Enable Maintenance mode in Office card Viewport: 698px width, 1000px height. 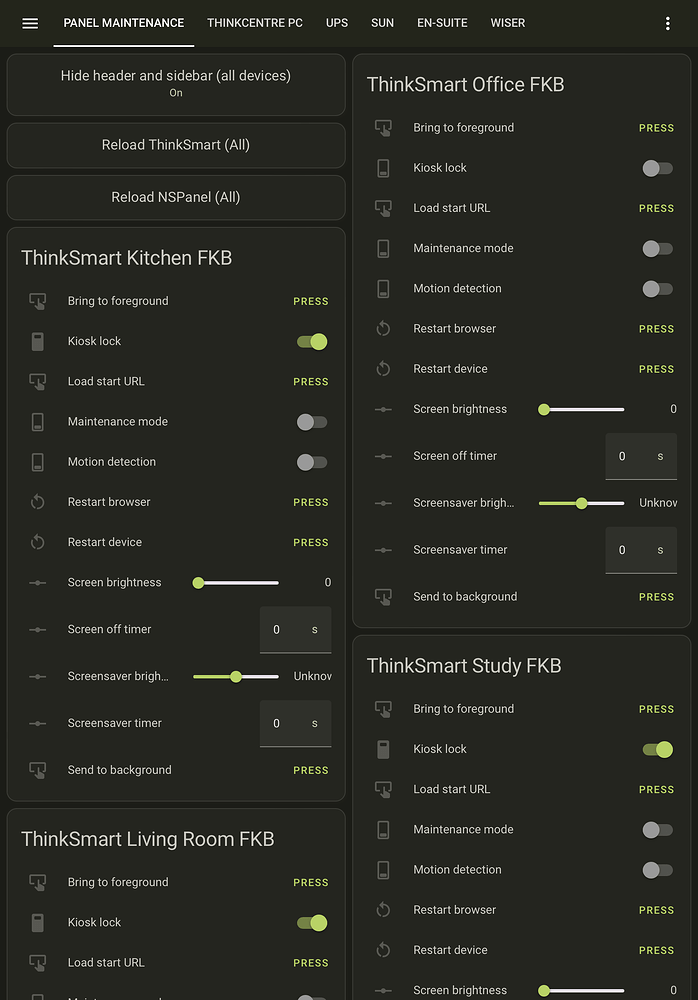pyautogui.click(x=657, y=248)
